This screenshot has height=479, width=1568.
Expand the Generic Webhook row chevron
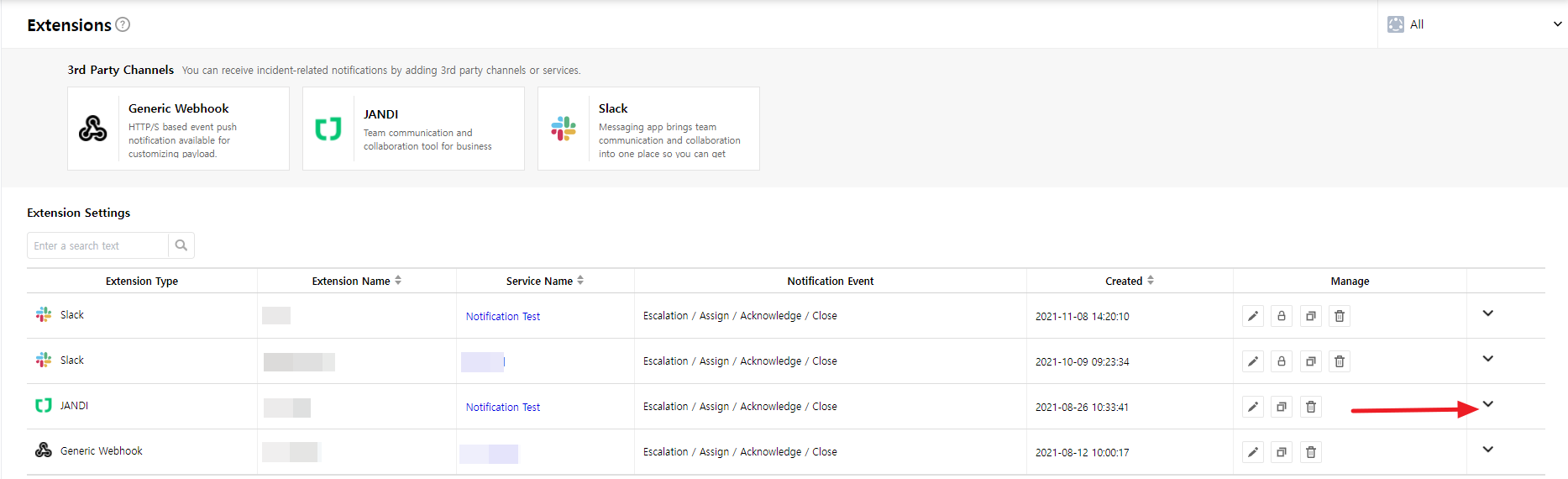click(x=1487, y=450)
